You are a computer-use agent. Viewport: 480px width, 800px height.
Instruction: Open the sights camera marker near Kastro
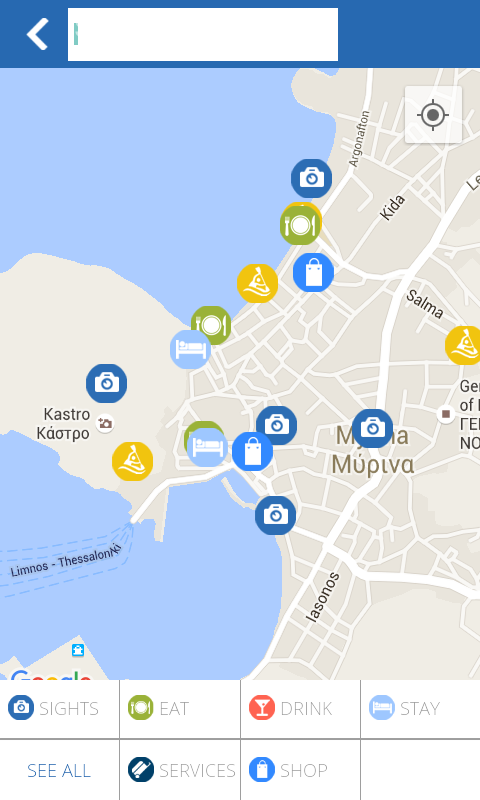[106, 383]
